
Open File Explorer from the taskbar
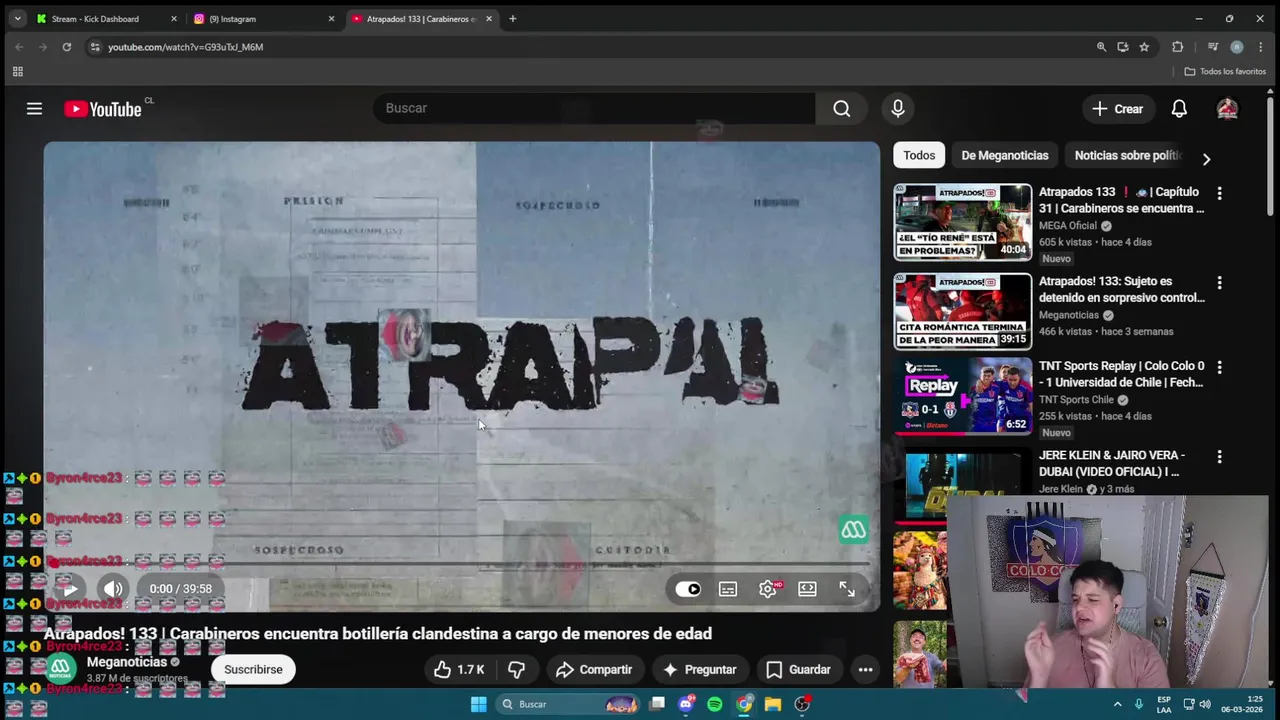773,704
